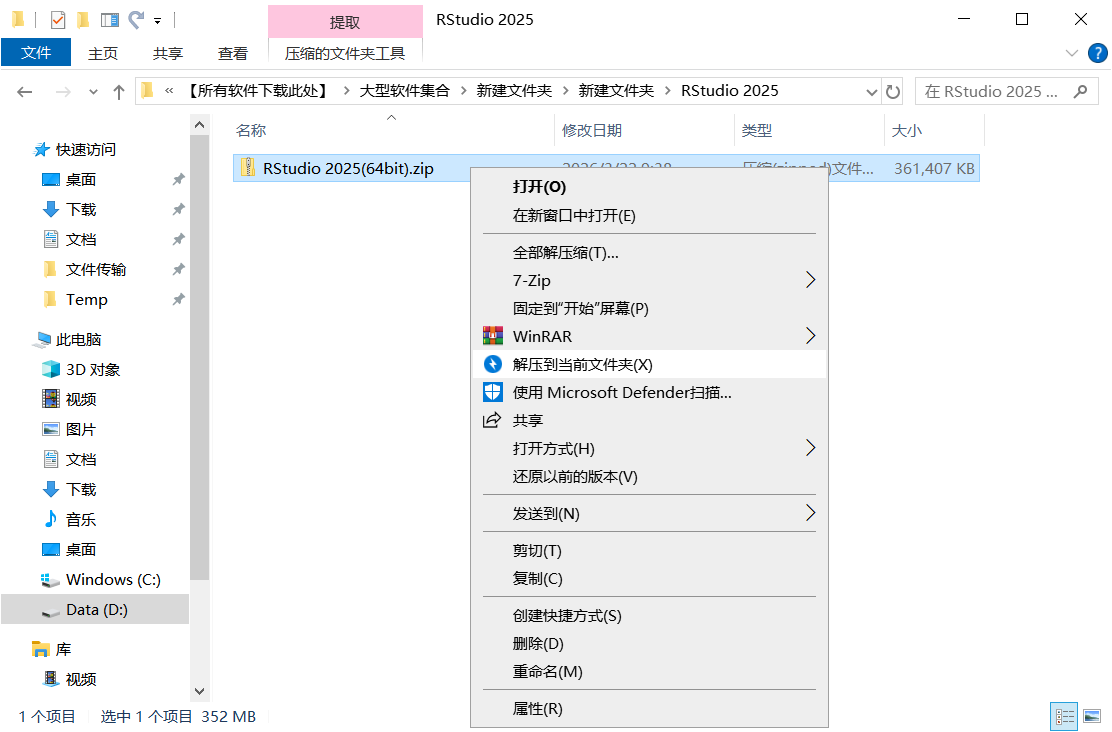Open 快速访问 in the navigation pane

click(x=85, y=150)
